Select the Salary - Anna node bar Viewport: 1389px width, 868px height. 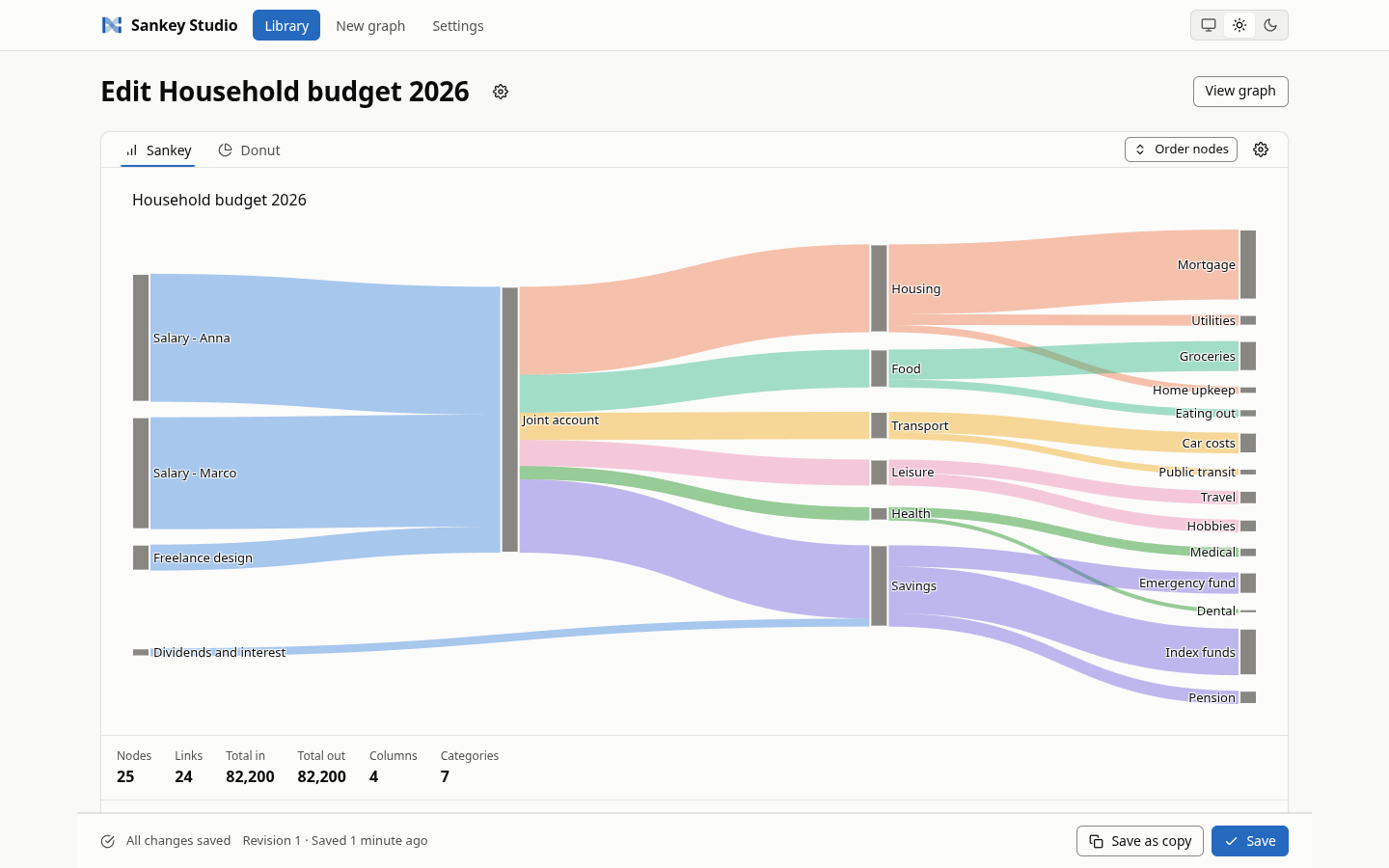tap(141, 338)
